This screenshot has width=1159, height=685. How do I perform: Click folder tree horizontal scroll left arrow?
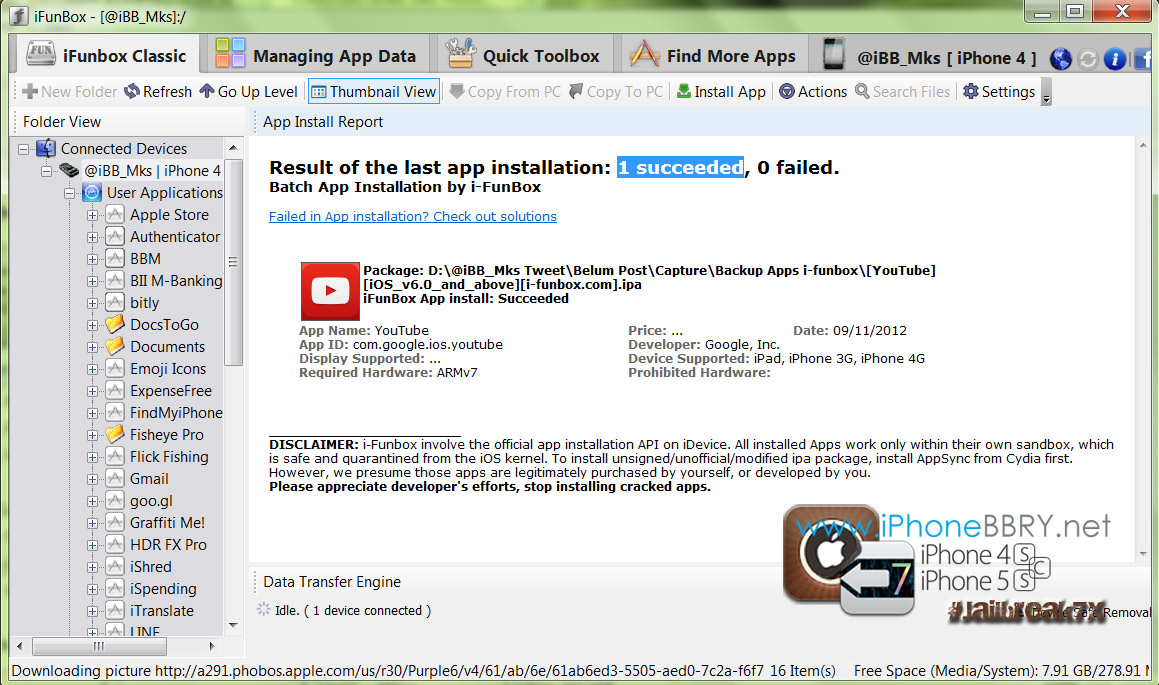pos(20,647)
